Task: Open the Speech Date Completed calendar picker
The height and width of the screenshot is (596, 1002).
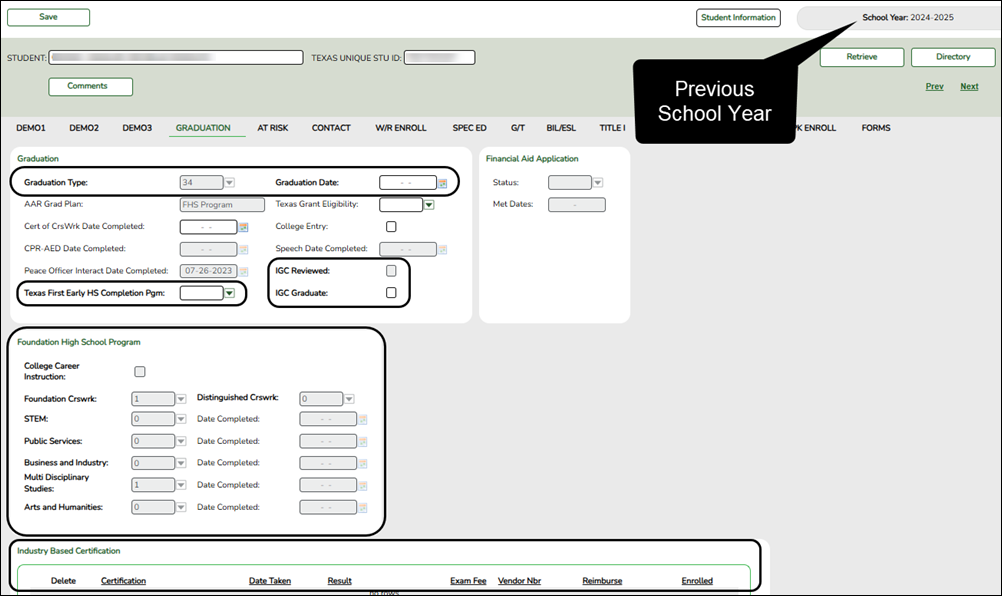Action: tap(443, 248)
